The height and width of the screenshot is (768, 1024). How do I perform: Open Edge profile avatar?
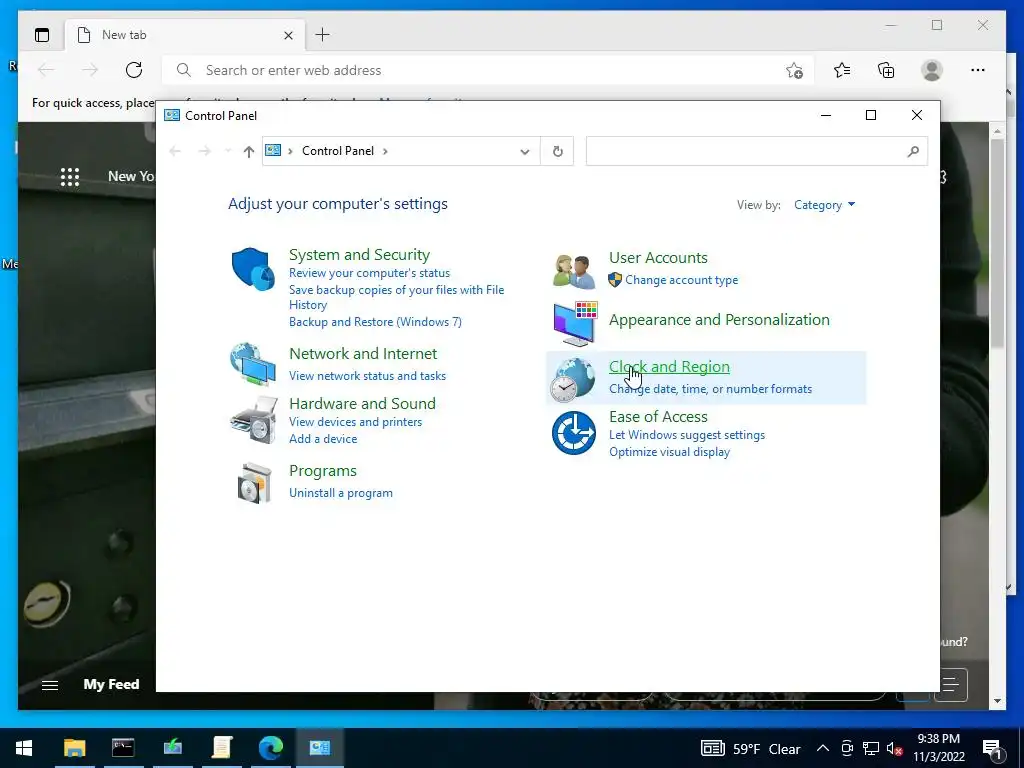[x=932, y=70]
